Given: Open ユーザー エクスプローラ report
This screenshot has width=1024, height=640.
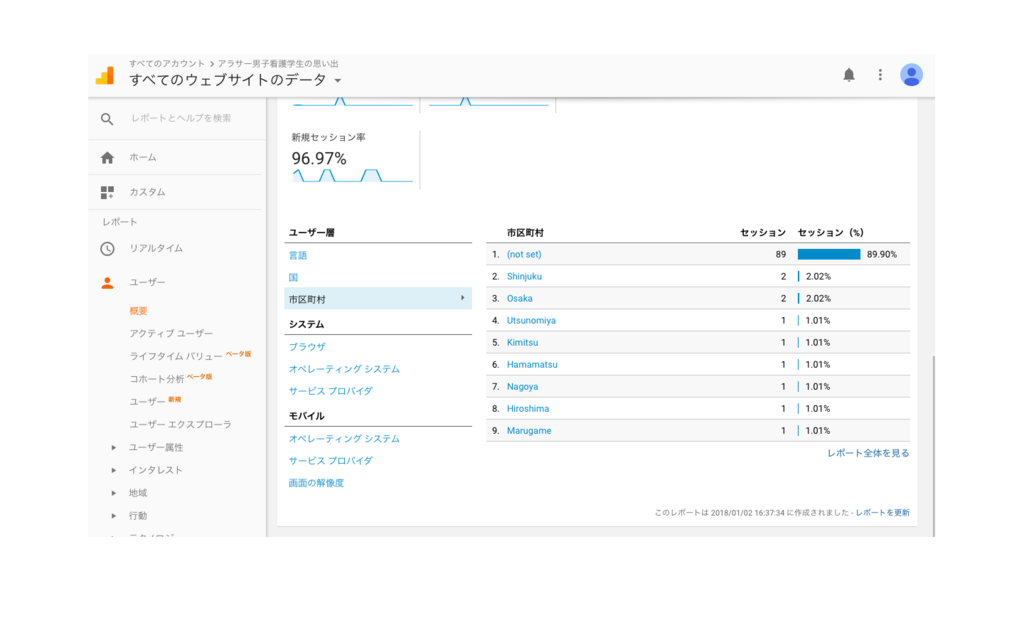Looking at the screenshot, I should point(180,424).
